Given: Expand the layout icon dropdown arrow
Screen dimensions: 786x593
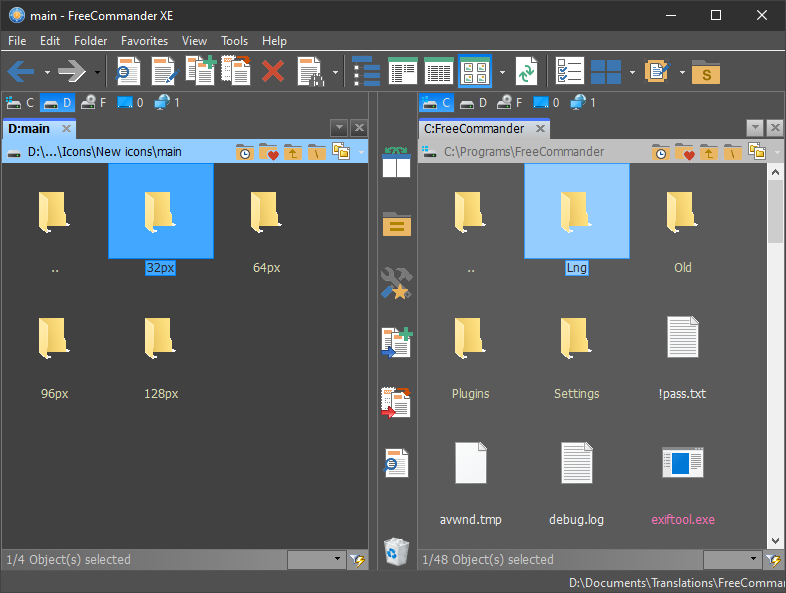Looking at the screenshot, I should (x=632, y=72).
